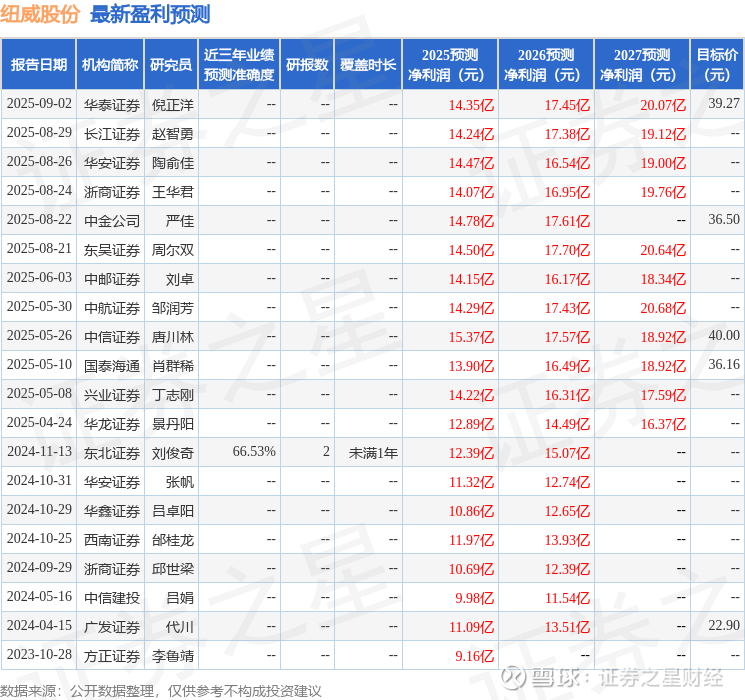This screenshot has height=700, width=745.
Task: Select the date cell 2024-09-29
Action: [x=39, y=567]
